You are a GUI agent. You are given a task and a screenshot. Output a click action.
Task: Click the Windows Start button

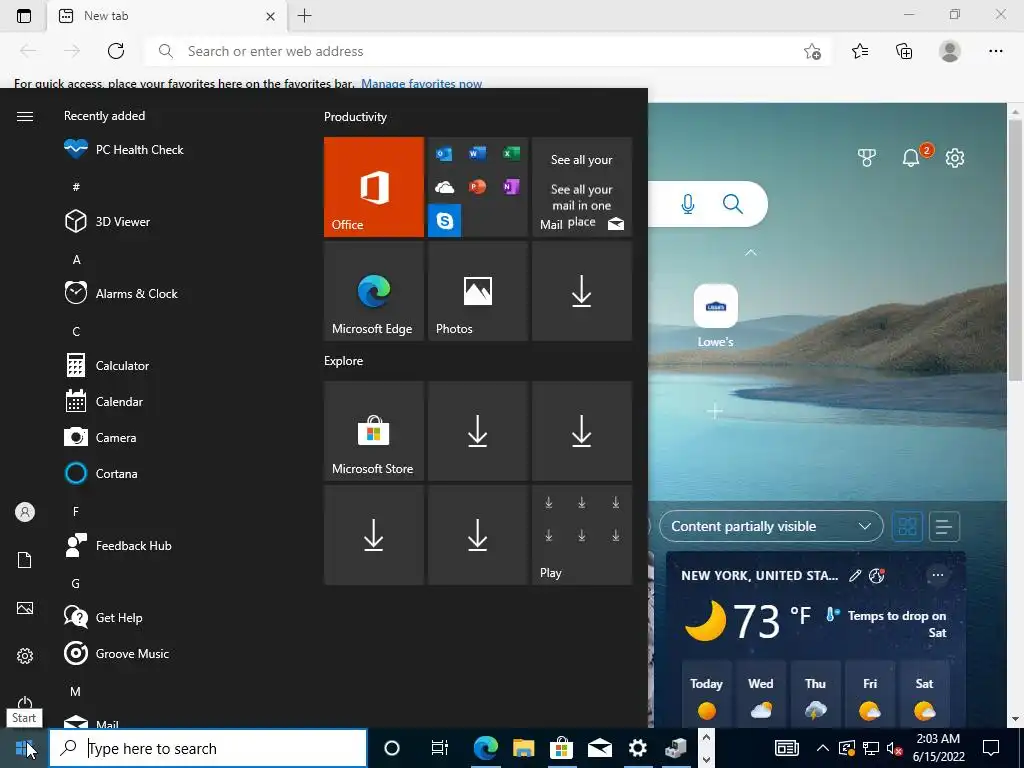[24, 748]
